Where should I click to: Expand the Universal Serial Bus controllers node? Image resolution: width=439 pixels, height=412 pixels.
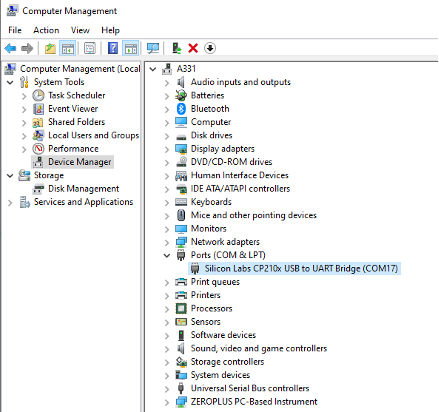coord(167,389)
